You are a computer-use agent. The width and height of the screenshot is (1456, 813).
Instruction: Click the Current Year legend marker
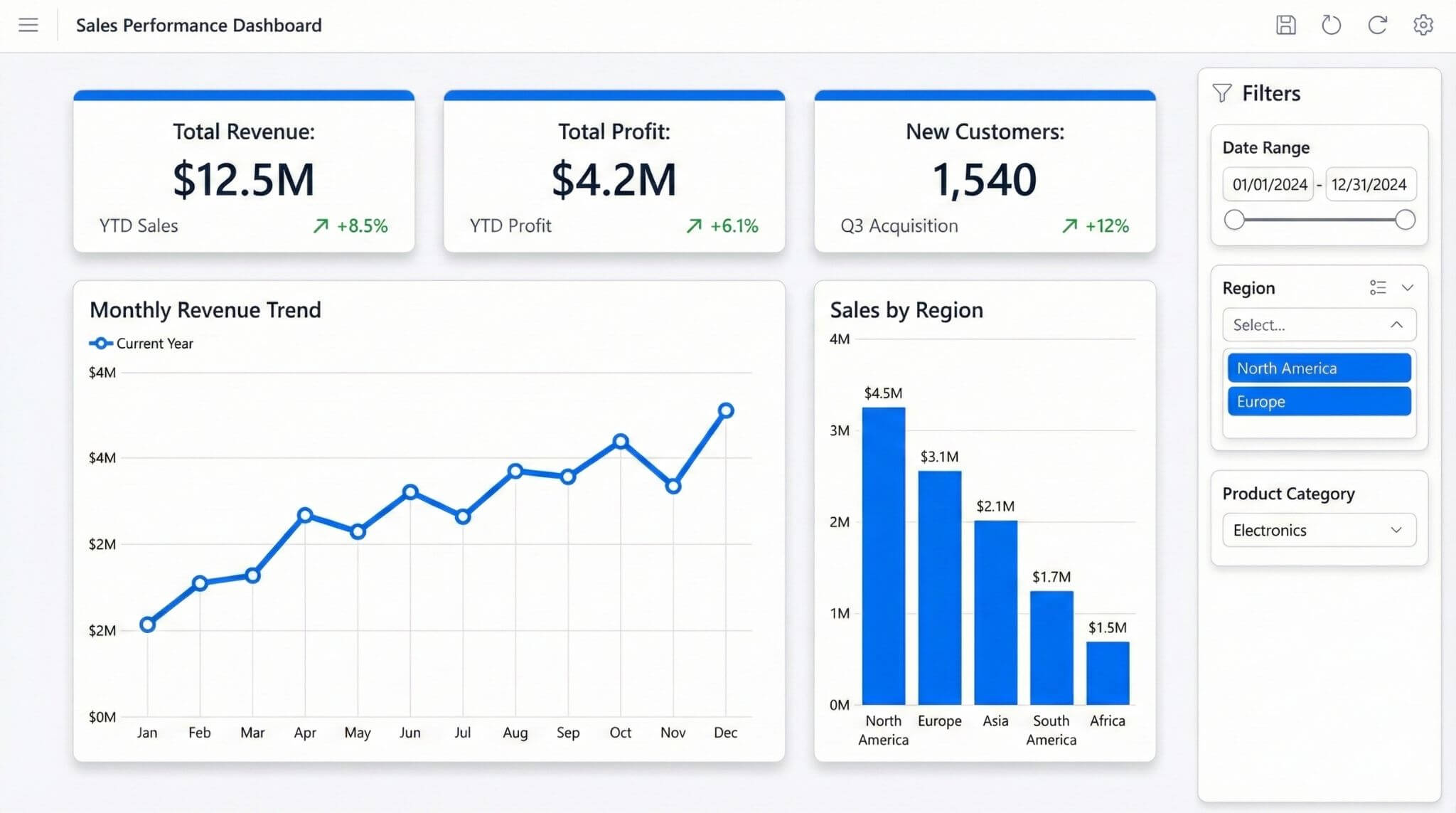(x=102, y=343)
